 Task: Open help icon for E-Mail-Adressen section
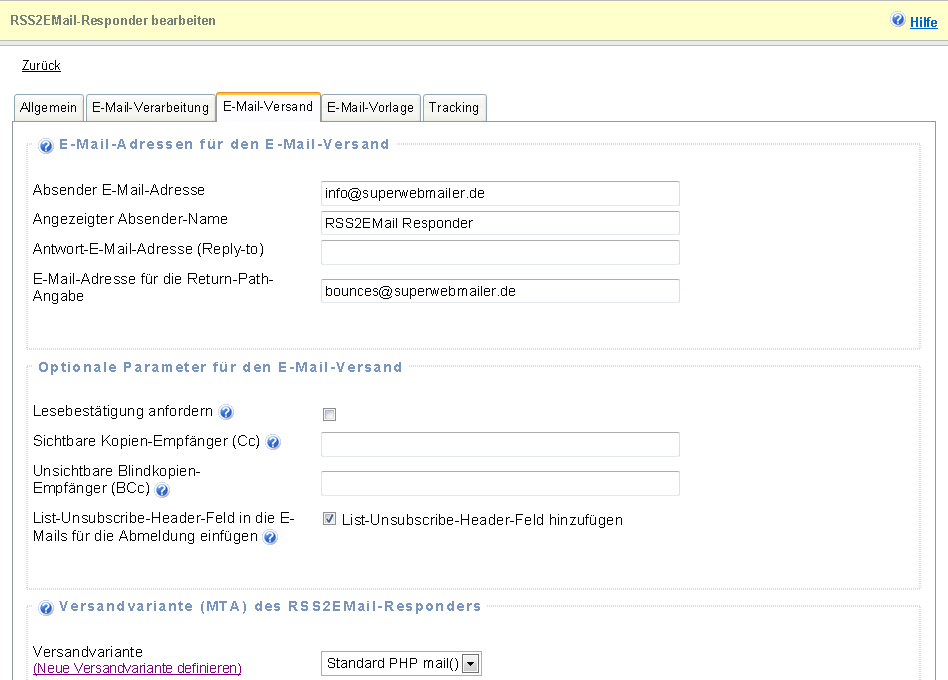(x=46, y=146)
